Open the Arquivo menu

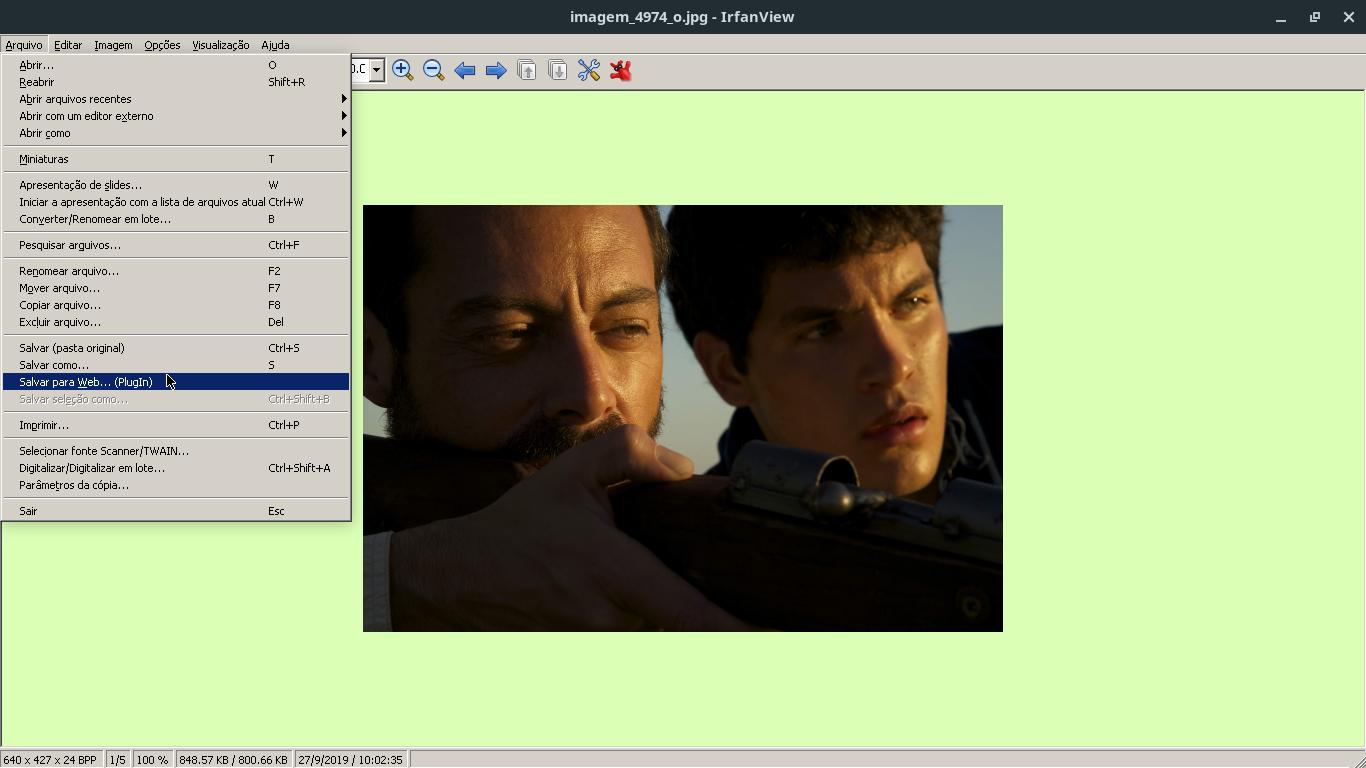23,45
